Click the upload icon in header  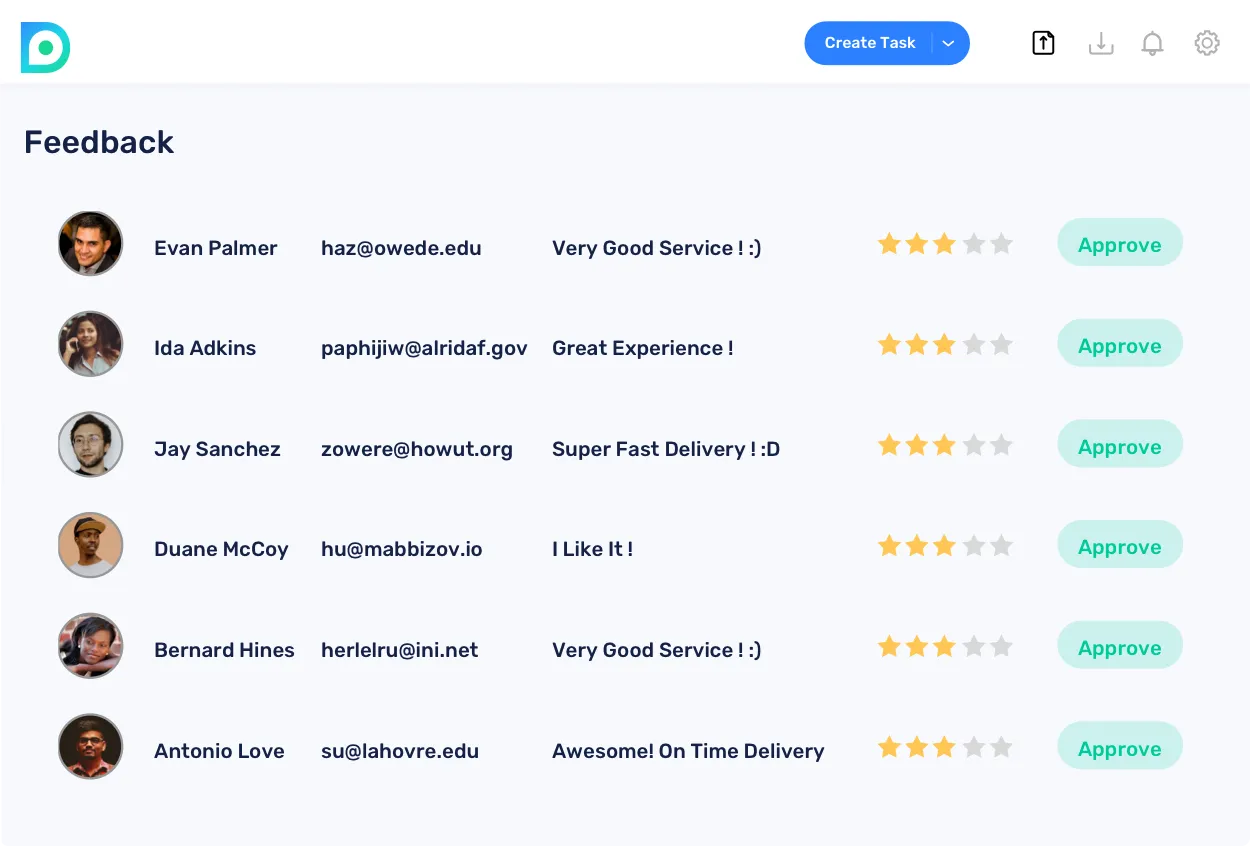tap(1043, 43)
